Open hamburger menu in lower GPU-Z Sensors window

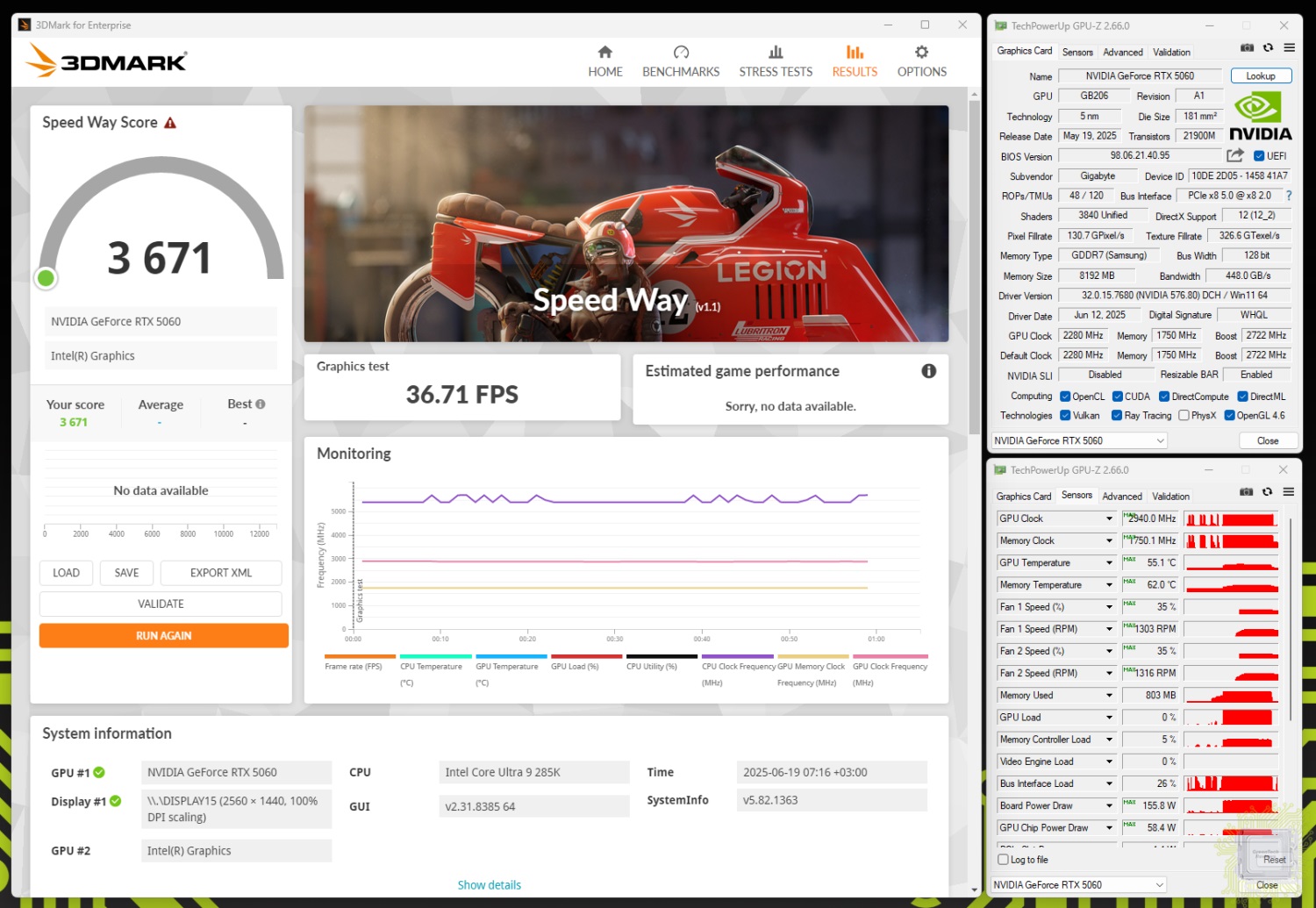[x=1289, y=492]
